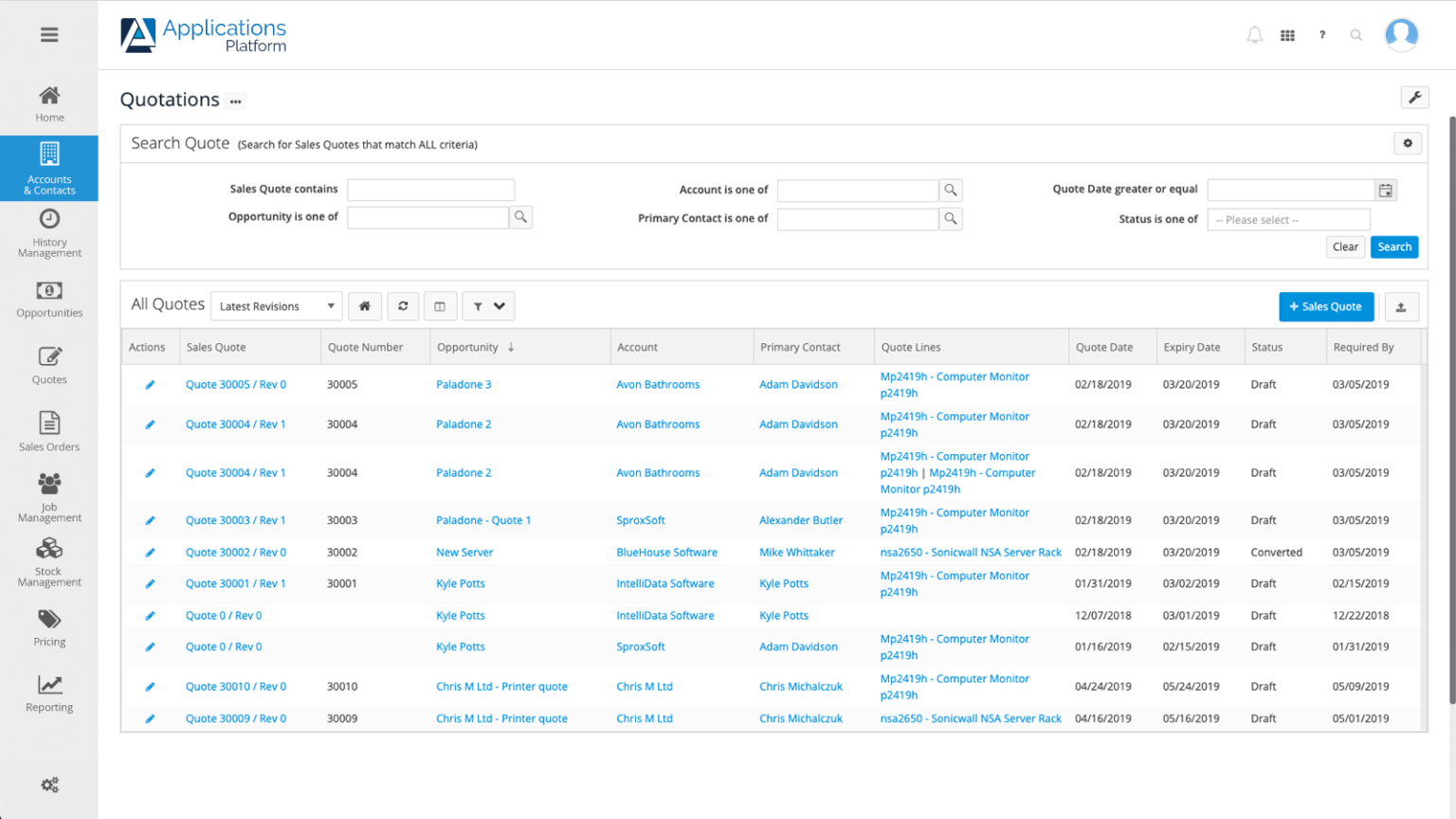
Task: Open the Search Quote gear settings icon
Action: pos(1408,143)
